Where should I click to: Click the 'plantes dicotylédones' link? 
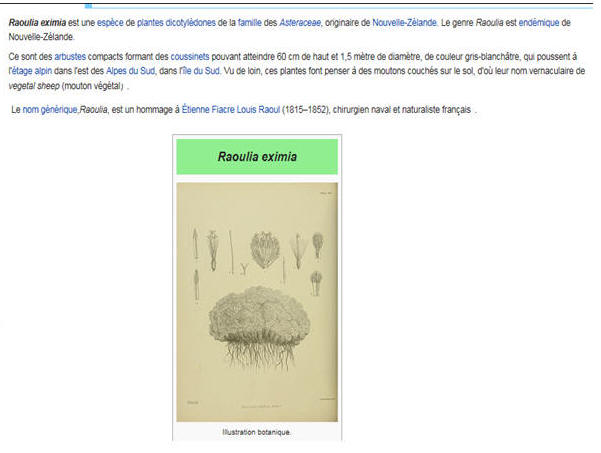pos(176,22)
